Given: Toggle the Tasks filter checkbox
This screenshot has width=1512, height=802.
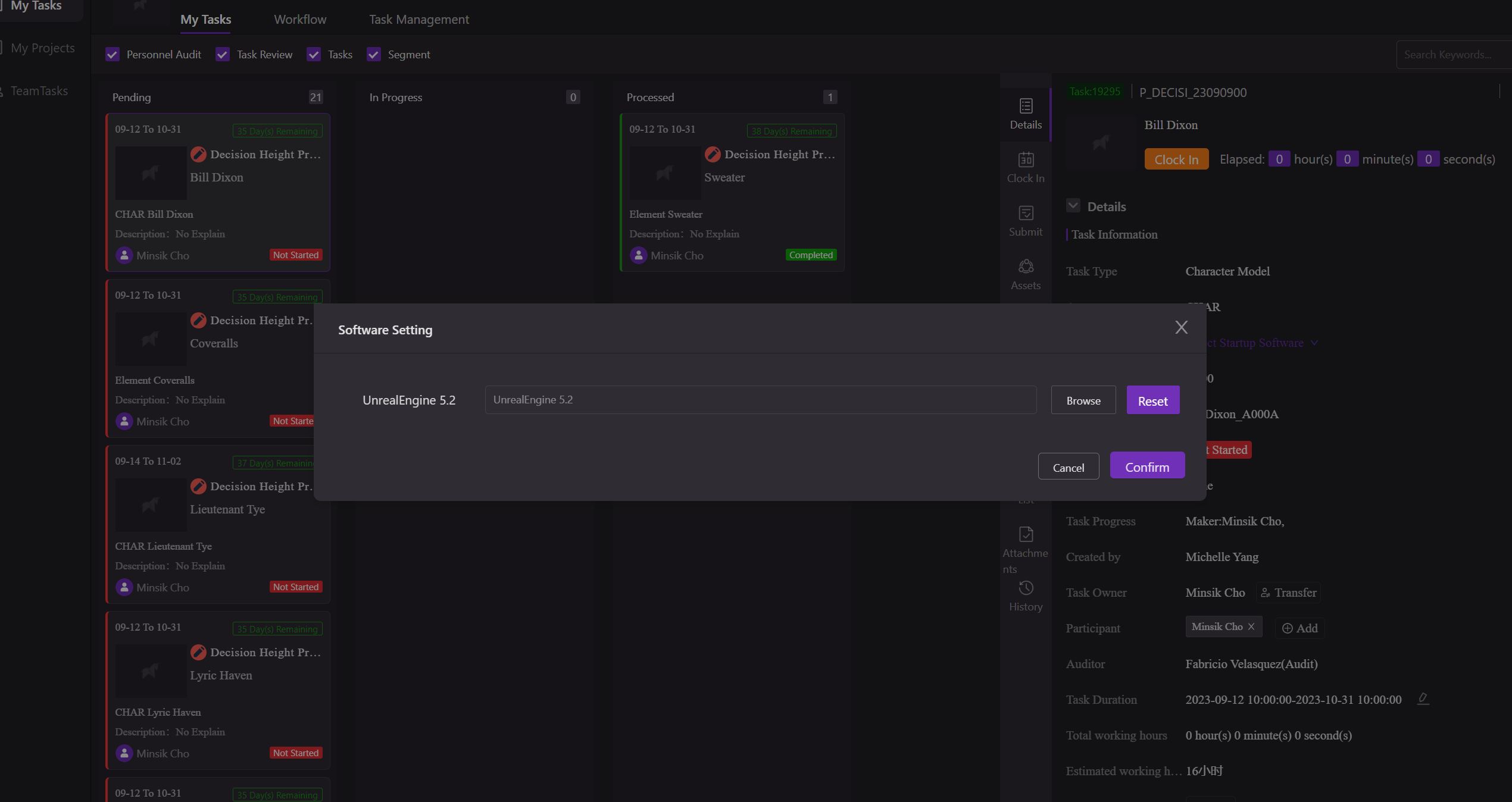Looking at the screenshot, I should click(x=314, y=55).
